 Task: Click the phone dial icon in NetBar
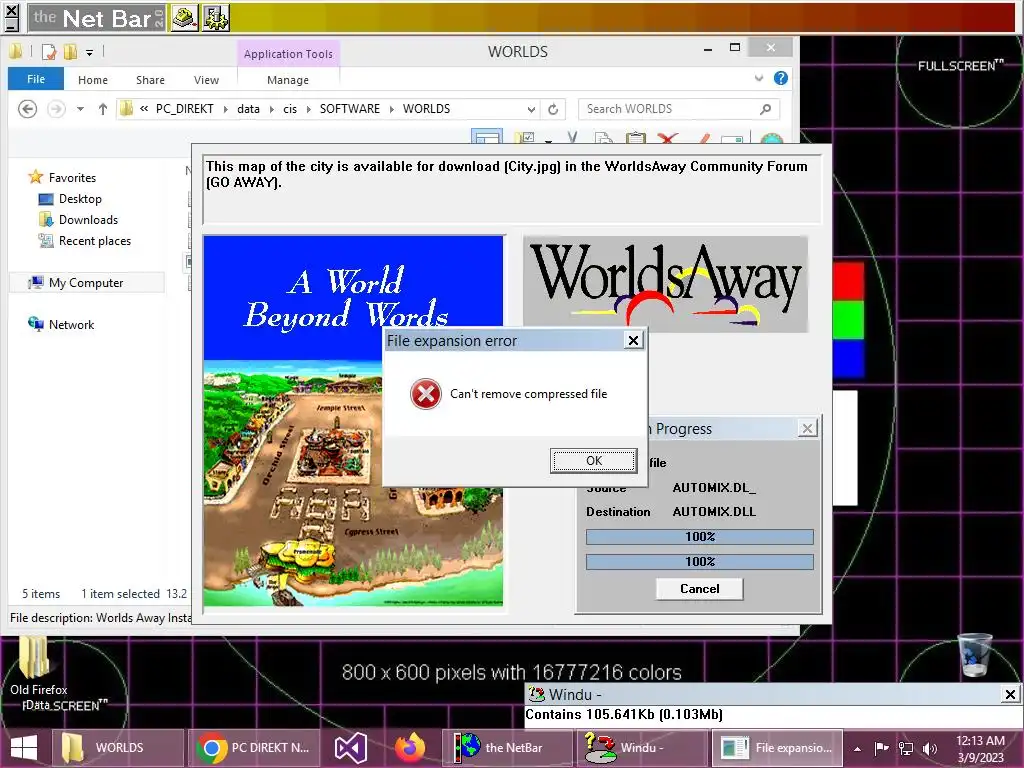[x=184, y=18]
